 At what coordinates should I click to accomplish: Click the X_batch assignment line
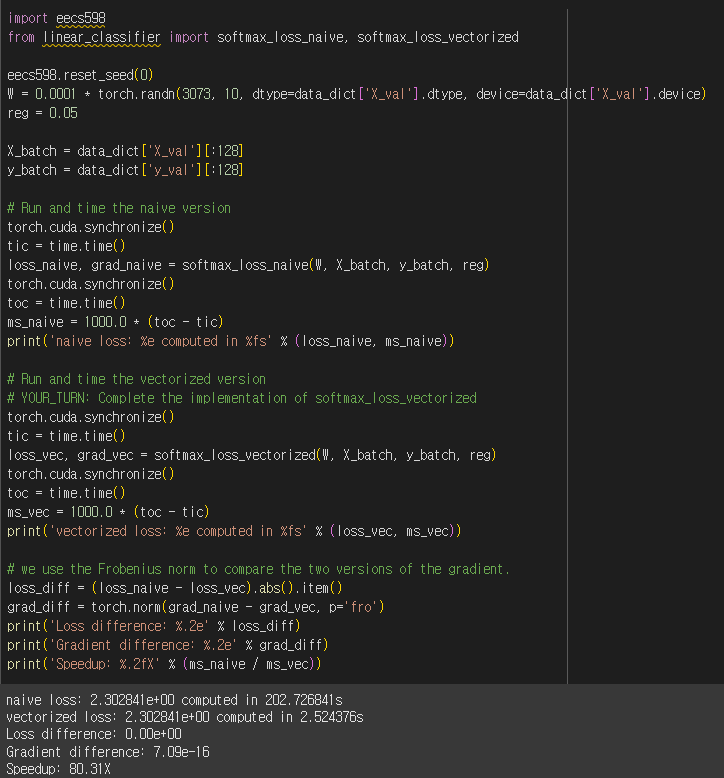[126, 151]
